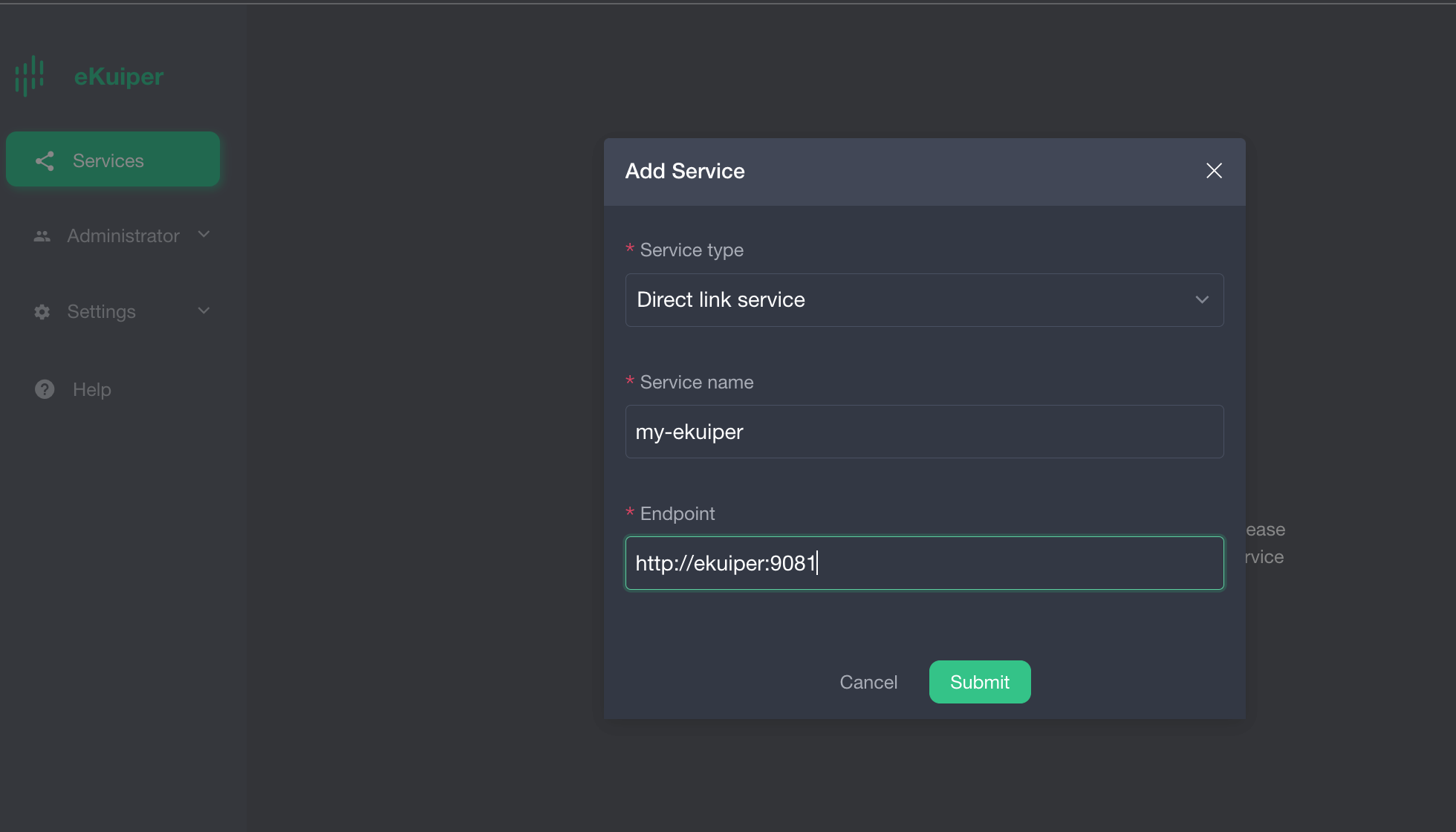Close the Add Service dialog

point(1214,171)
